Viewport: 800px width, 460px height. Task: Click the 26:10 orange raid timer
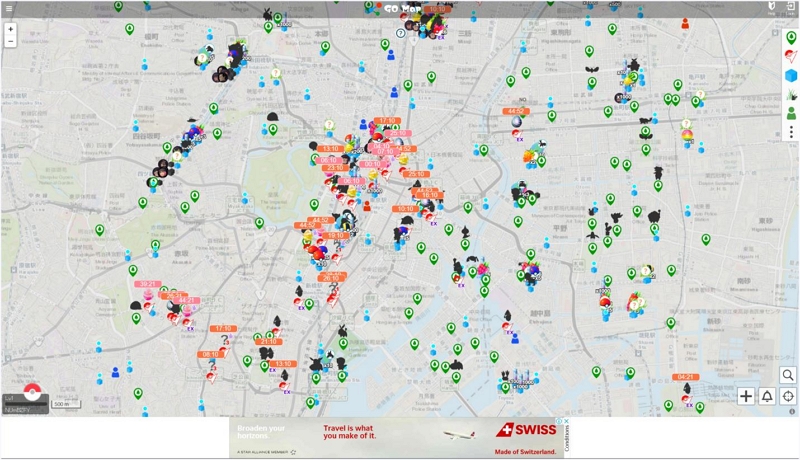(x=331, y=278)
